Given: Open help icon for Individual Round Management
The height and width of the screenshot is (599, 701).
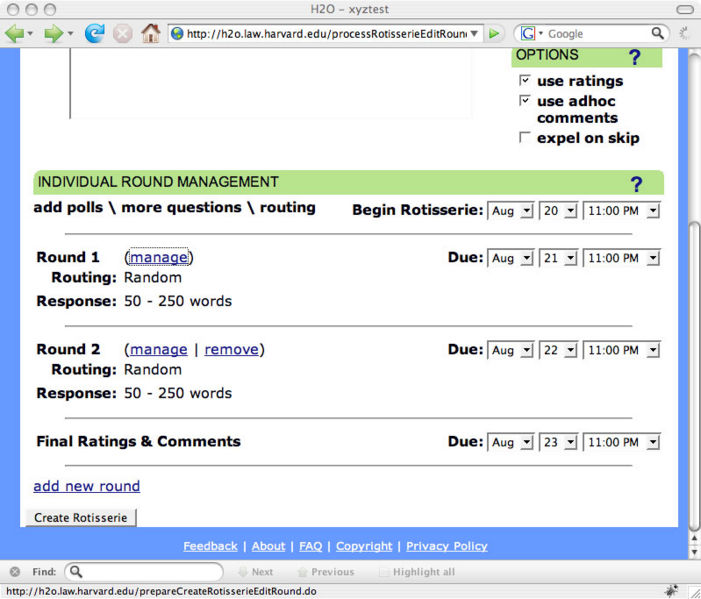Looking at the screenshot, I should coord(636,184).
